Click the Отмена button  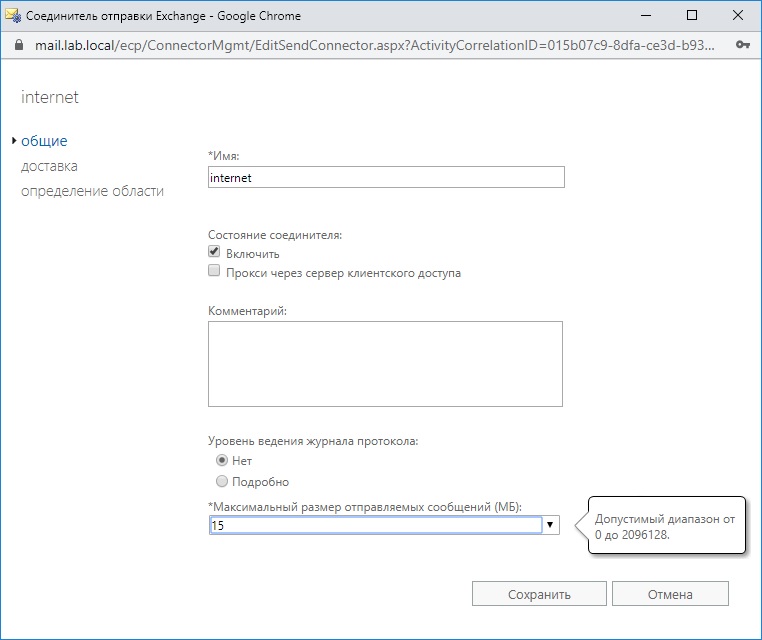pyautogui.click(x=669, y=594)
